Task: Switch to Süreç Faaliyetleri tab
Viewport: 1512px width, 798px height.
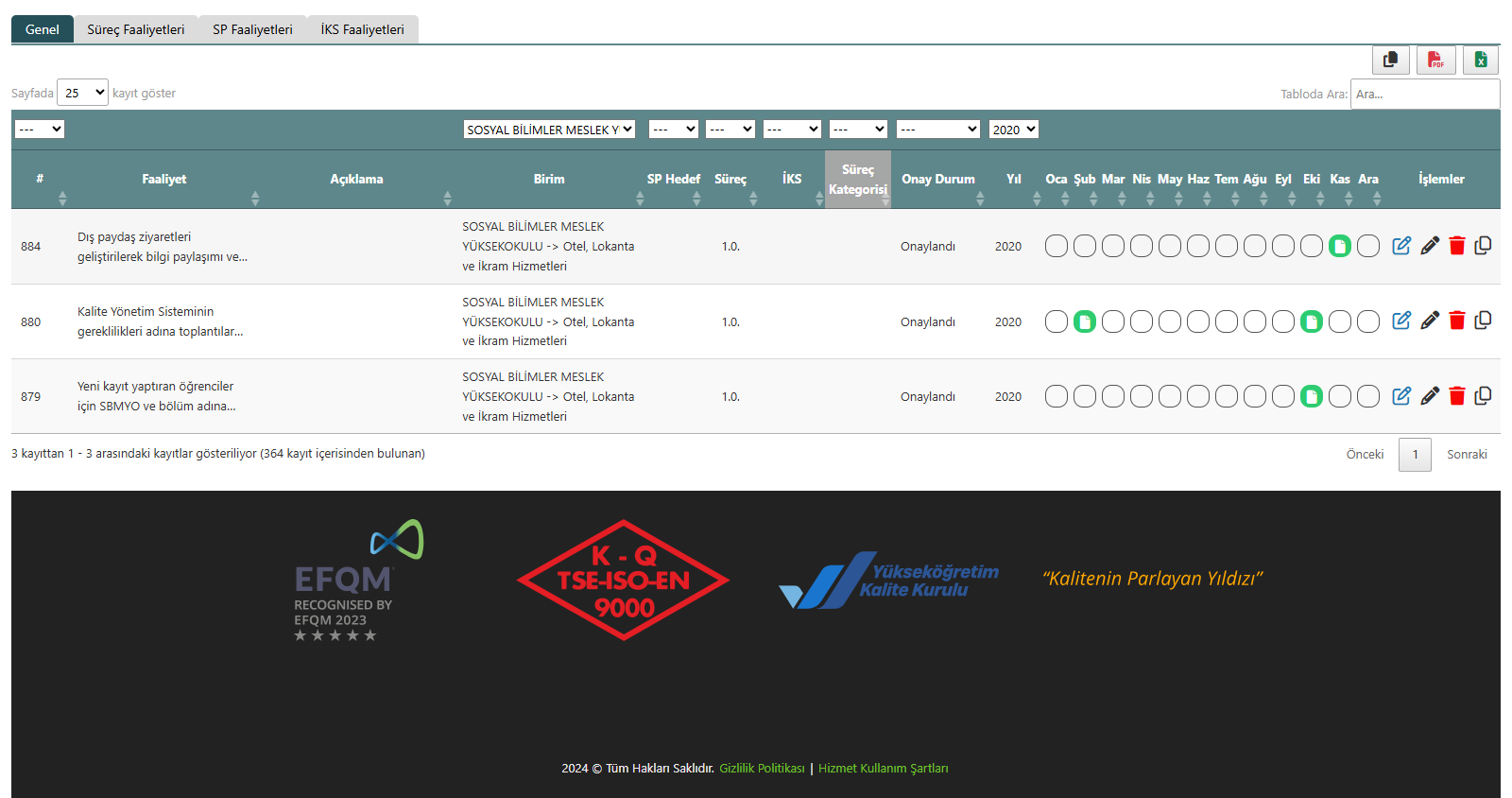Action: tap(136, 29)
